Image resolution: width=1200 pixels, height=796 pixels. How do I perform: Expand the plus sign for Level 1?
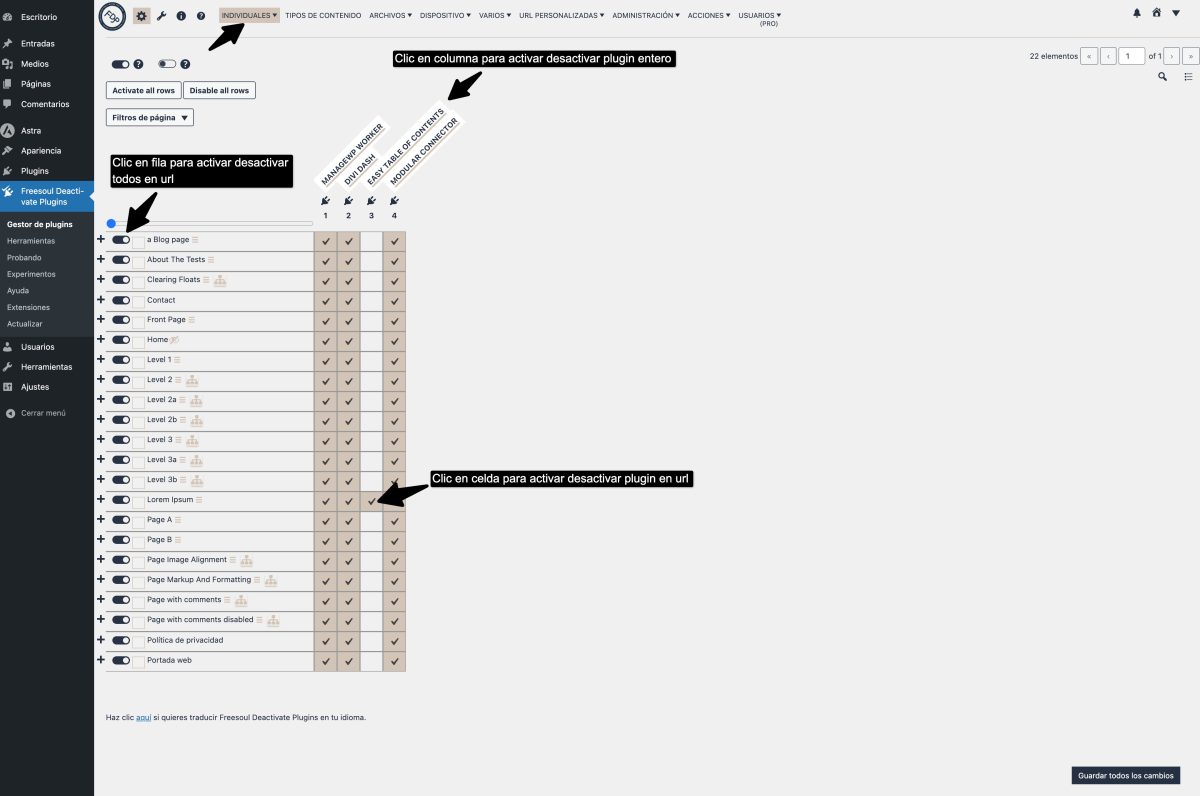pos(100,359)
